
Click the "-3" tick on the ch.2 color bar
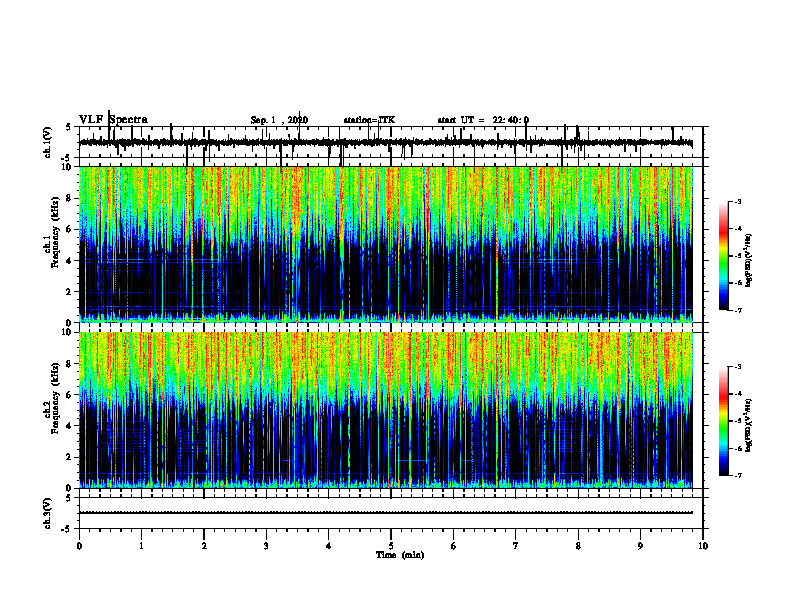click(x=738, y=367)
